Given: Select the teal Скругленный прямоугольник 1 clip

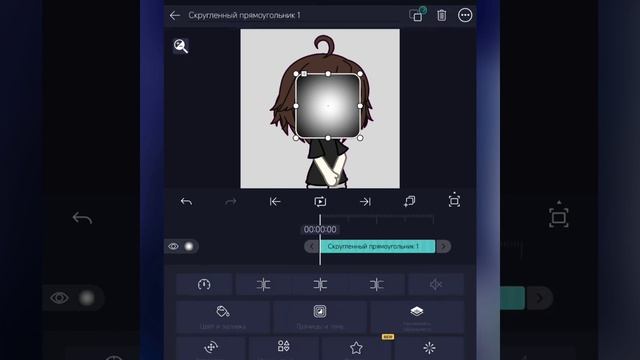Looking at the screenshot, I should click(x=378, y=246).
